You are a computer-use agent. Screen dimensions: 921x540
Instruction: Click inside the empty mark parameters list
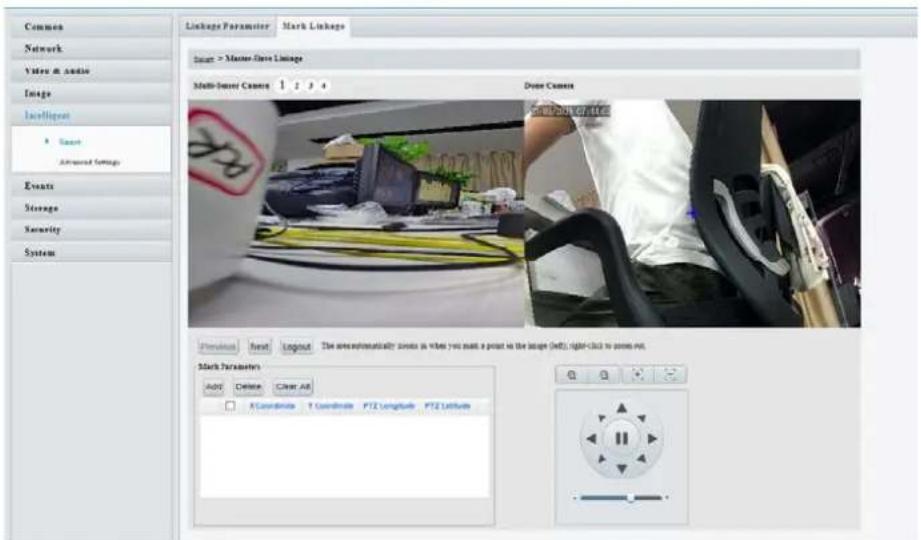345,456
